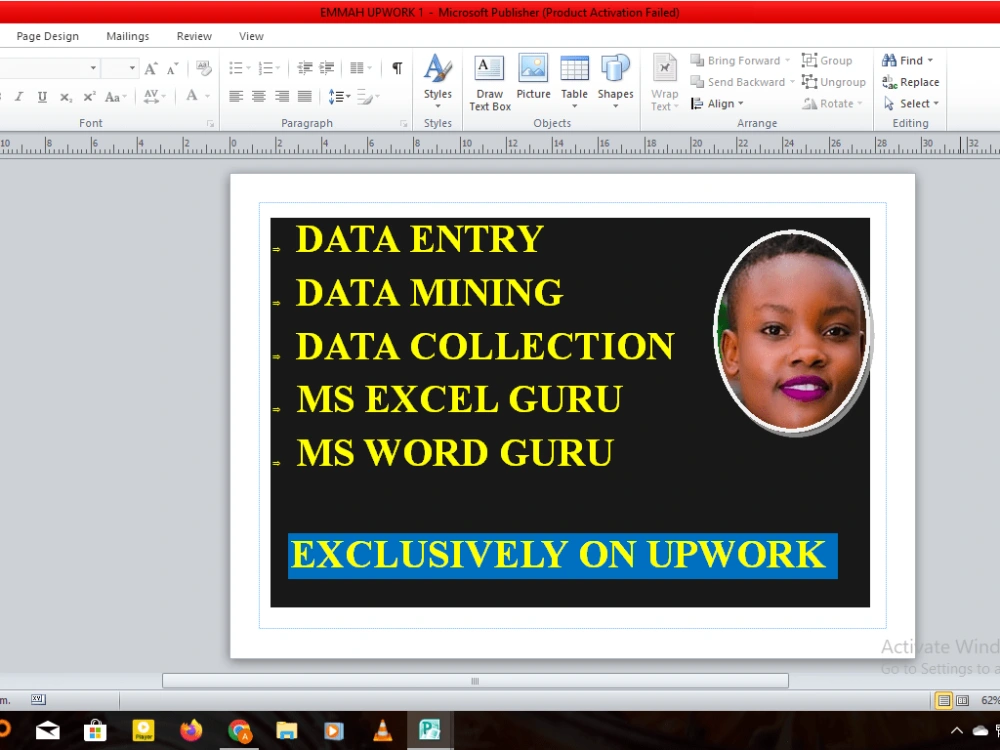Open Microsoft Store from the taskbar
1000x750 pixels.
[x=95, y=730]
